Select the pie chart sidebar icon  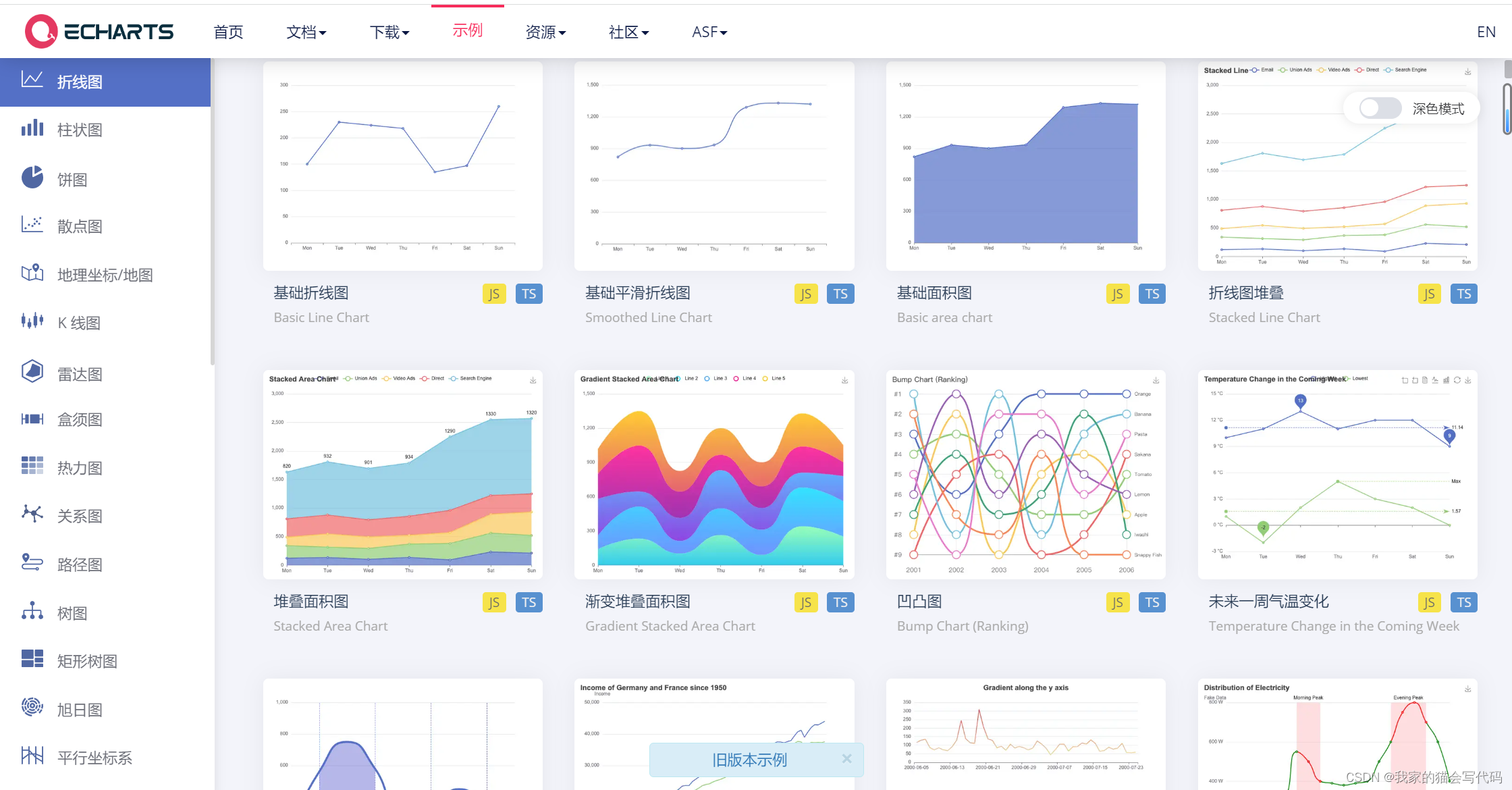point(32,178)
